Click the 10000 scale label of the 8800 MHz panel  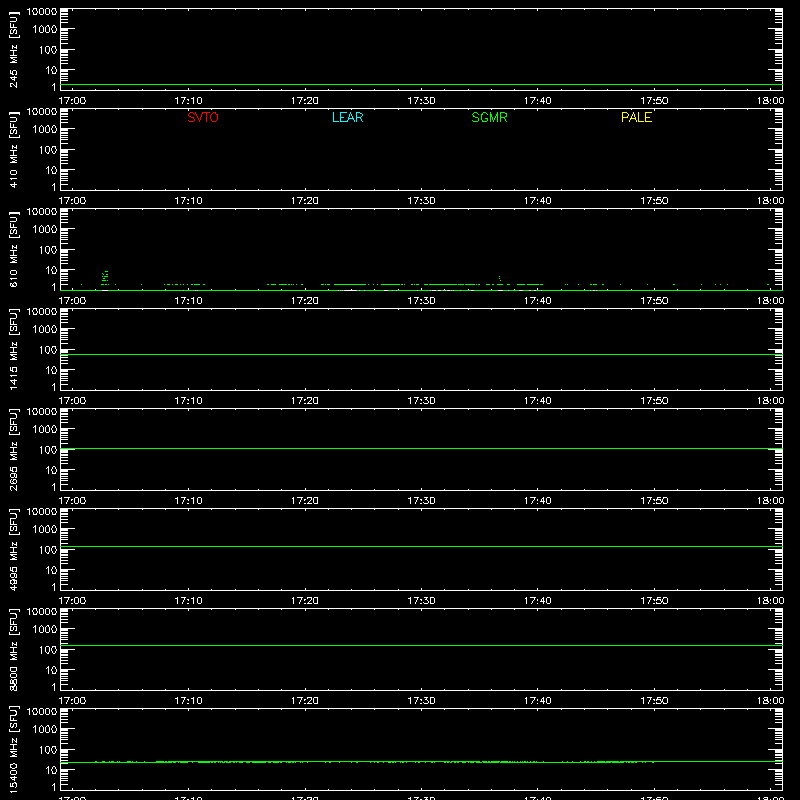point(42,612)
